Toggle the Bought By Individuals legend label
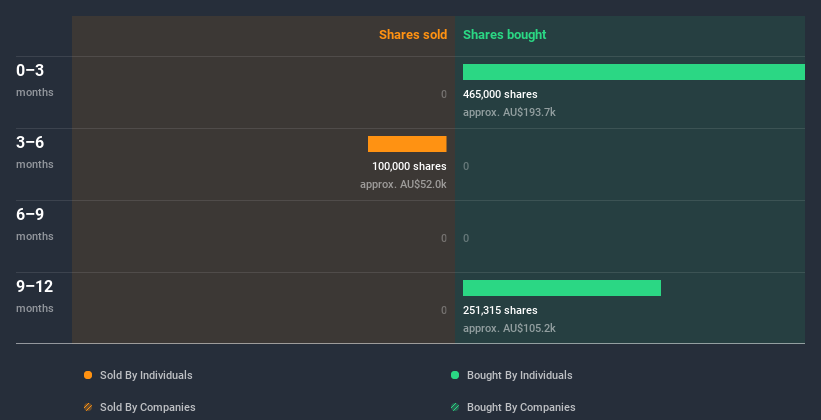821x420 pixels. 519,375
